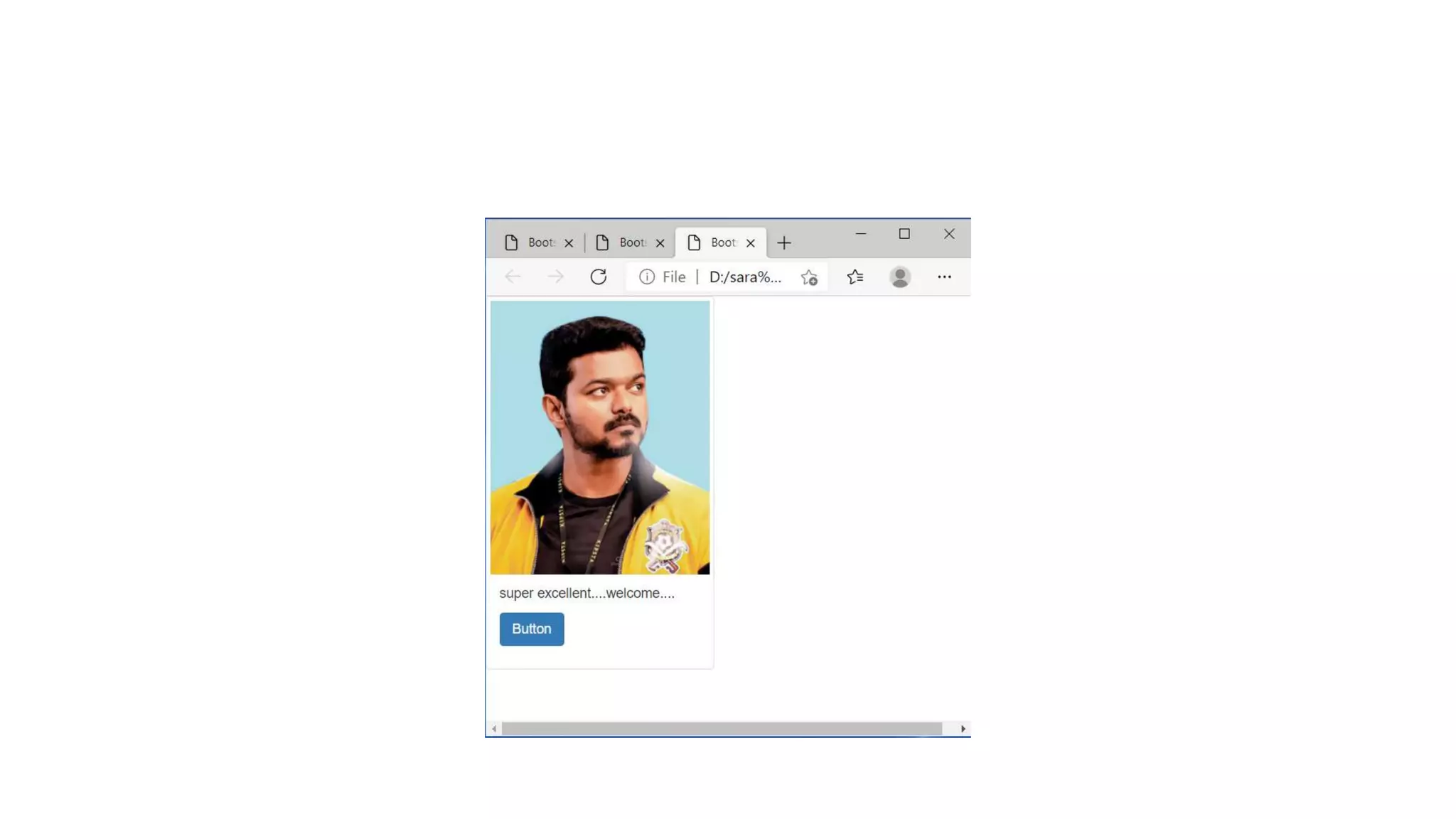Click the card portrait image
The image size is (1456, 819).
coord(599,437)
